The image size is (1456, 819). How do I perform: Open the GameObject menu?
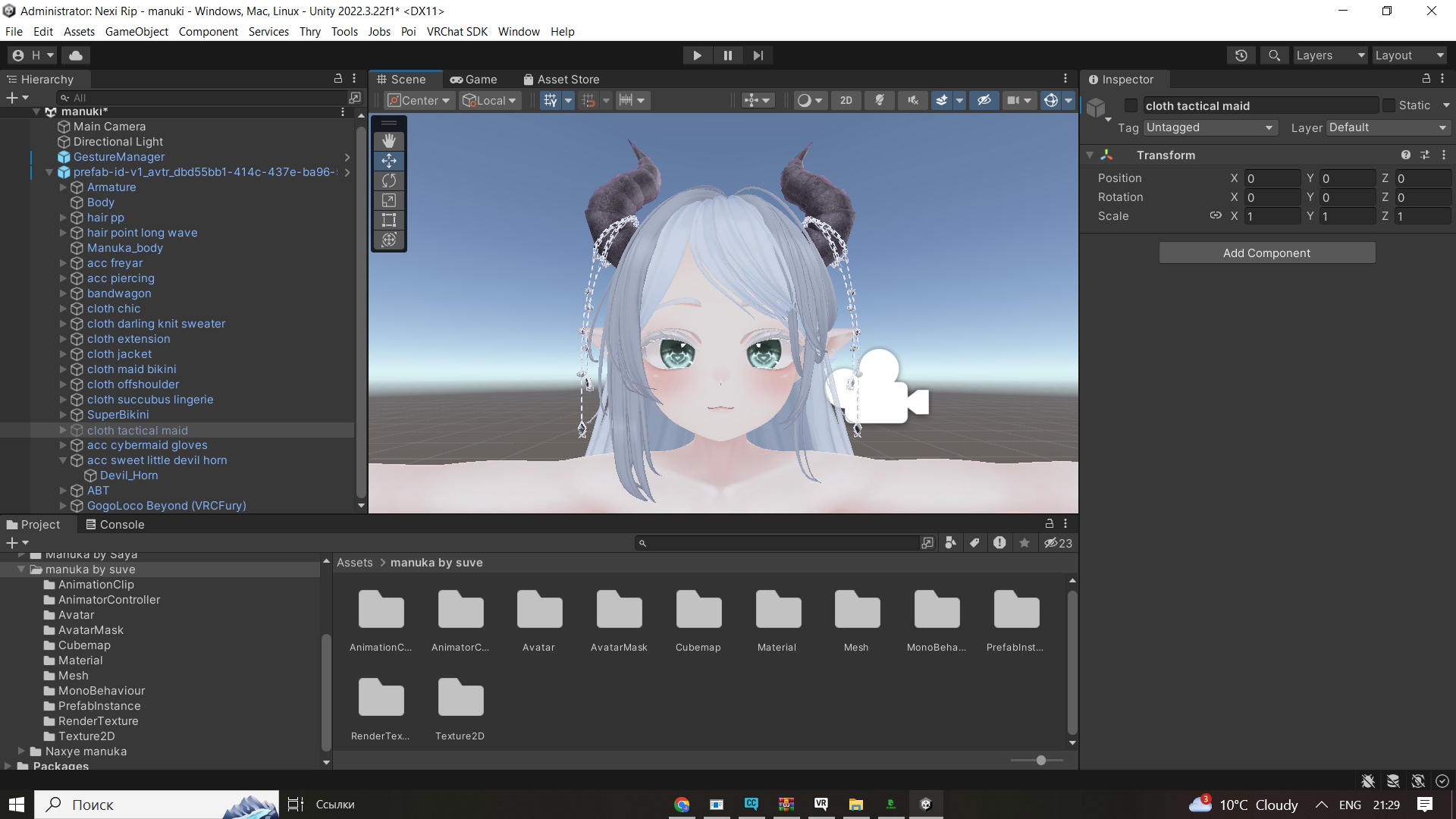(x=136, y=31)
